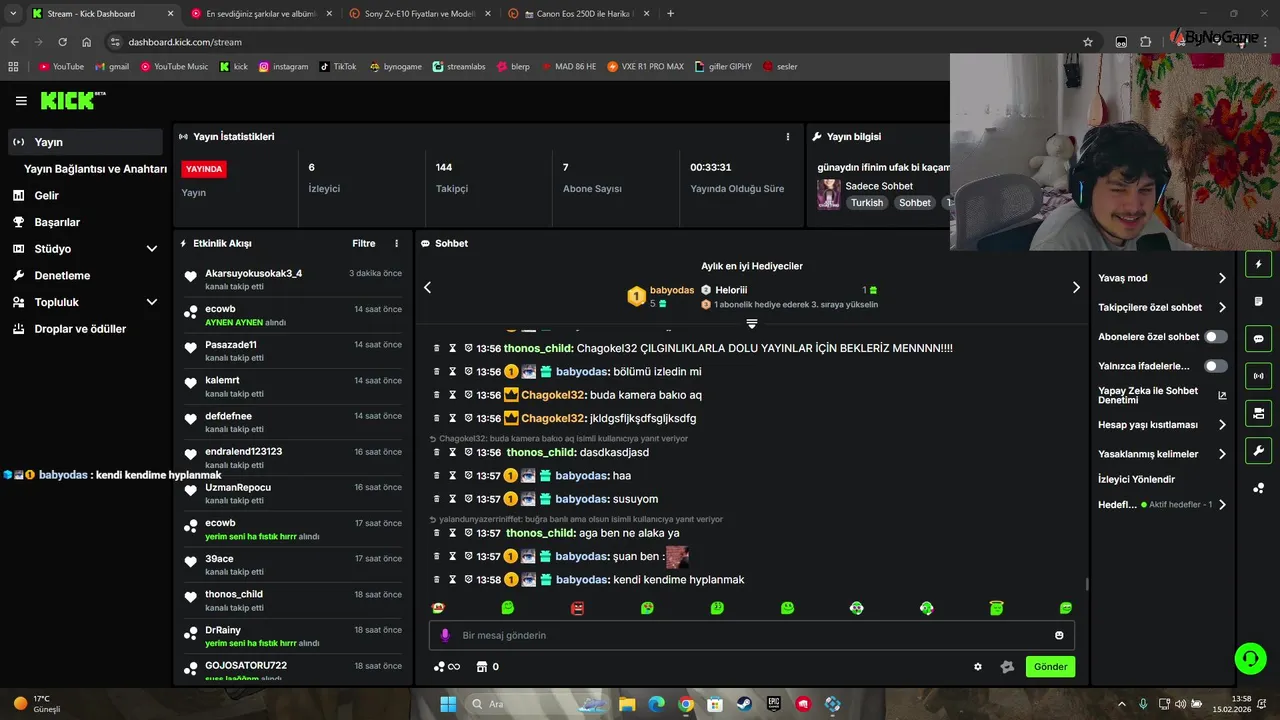Select Yayın in the left sidebar

tap(85, 142)
